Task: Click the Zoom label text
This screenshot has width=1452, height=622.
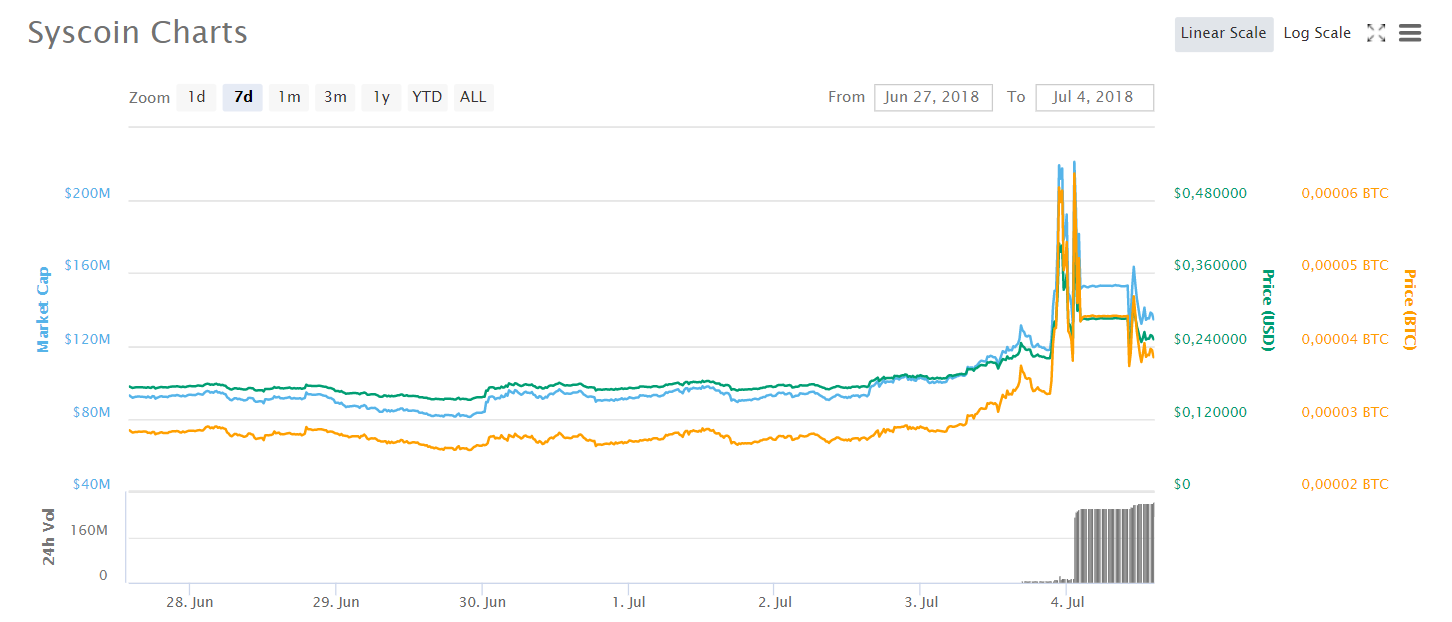Action: point(149,98)
